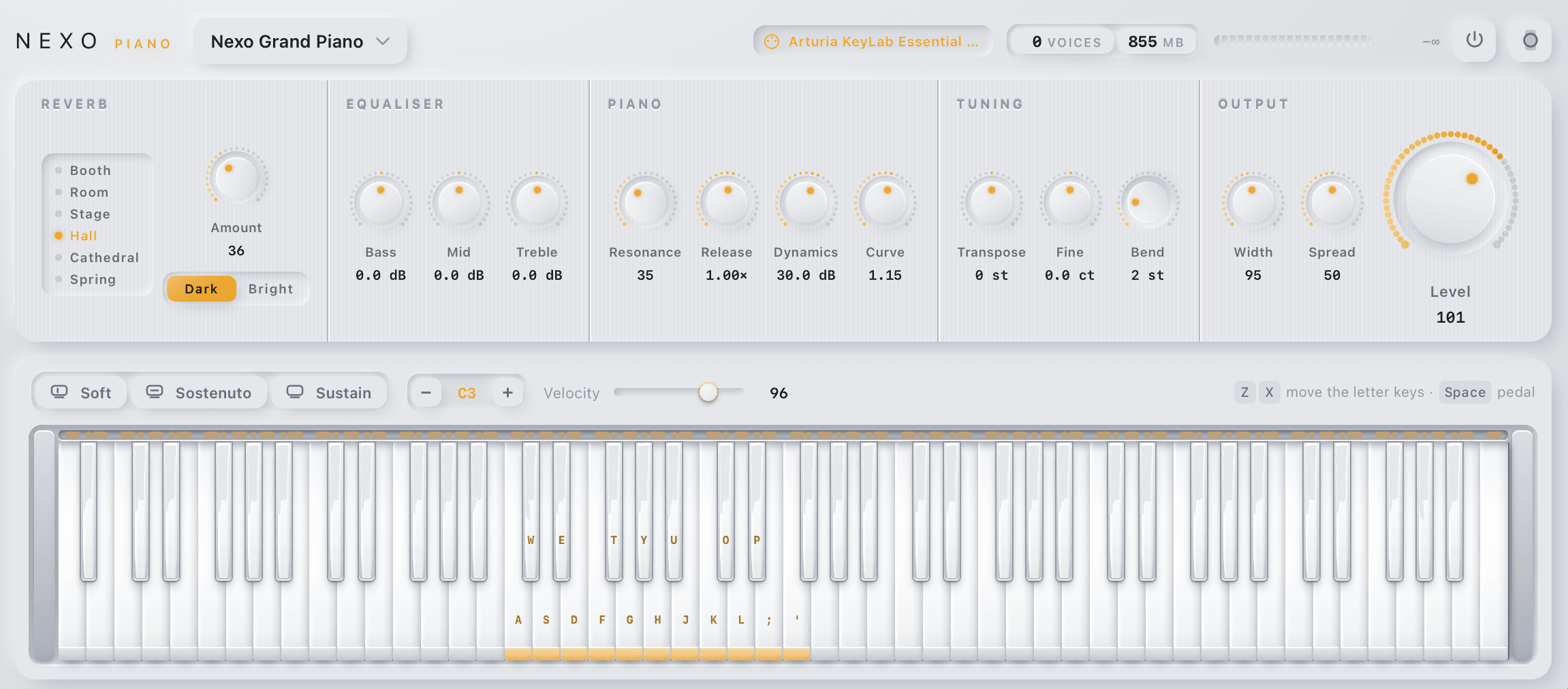Play the black piano key labeled E
Image resolution: width=1568 pixels, height=689 pixels.
[x=561, y=511]
